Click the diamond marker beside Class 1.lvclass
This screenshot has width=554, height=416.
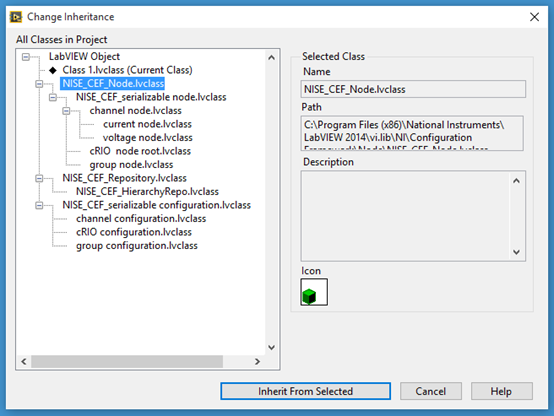[x=53, y=70]
